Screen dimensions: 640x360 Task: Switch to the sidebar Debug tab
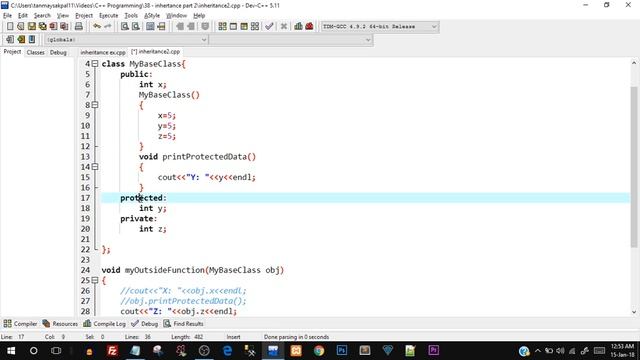58,52
